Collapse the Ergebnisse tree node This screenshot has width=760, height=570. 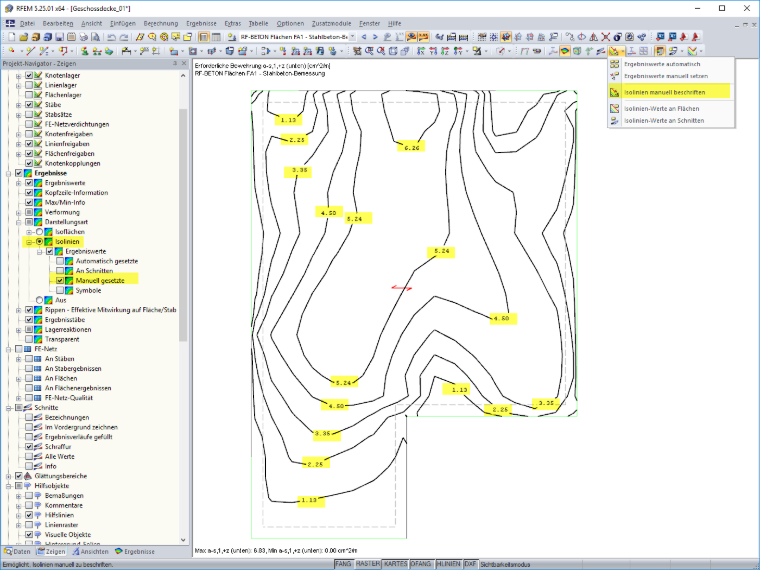point(8,173)
